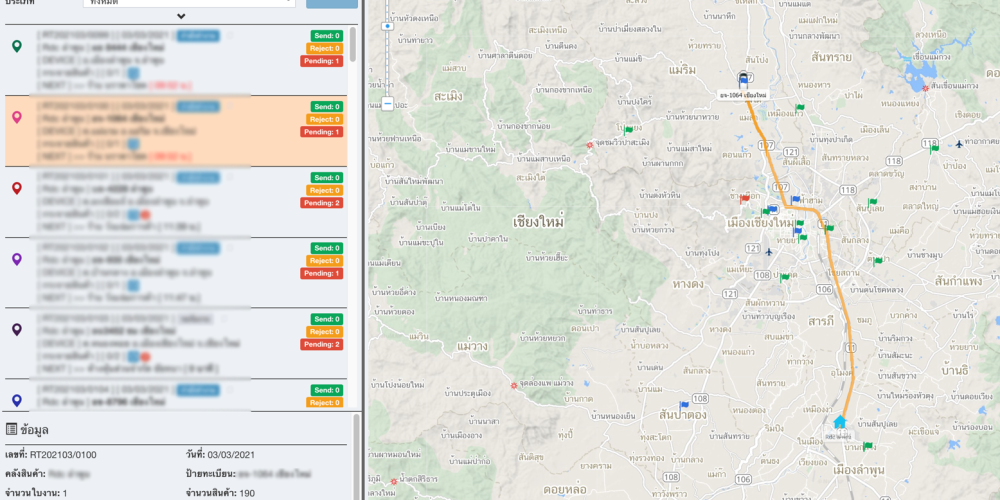Click the red flag marker on map
Image resolution: width=1000 pixels, height=500 pixels.
pos(745,198)
